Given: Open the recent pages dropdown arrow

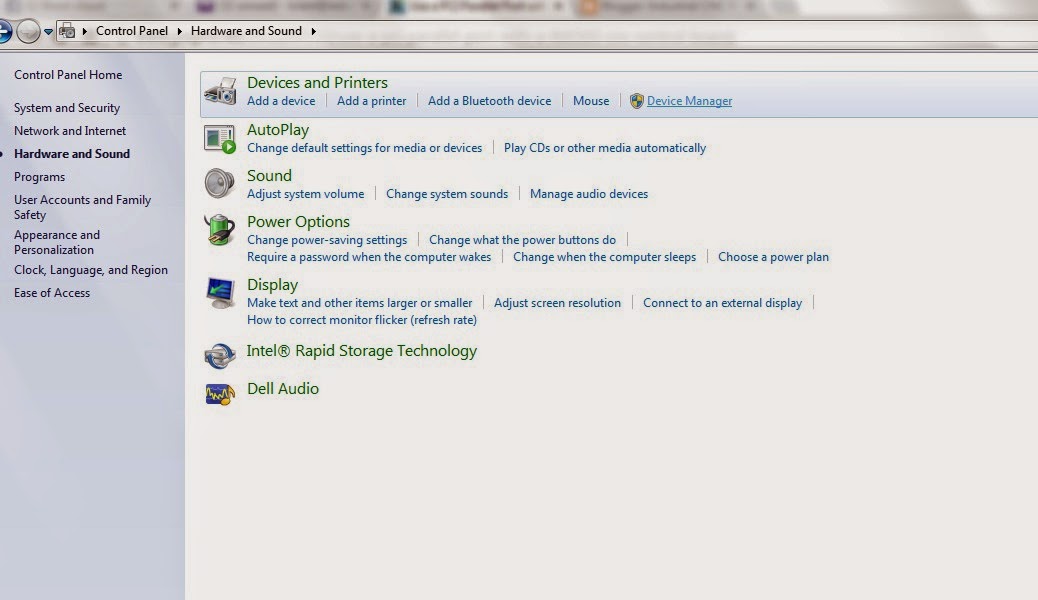Looking at the screenshot, I should 48,31.
